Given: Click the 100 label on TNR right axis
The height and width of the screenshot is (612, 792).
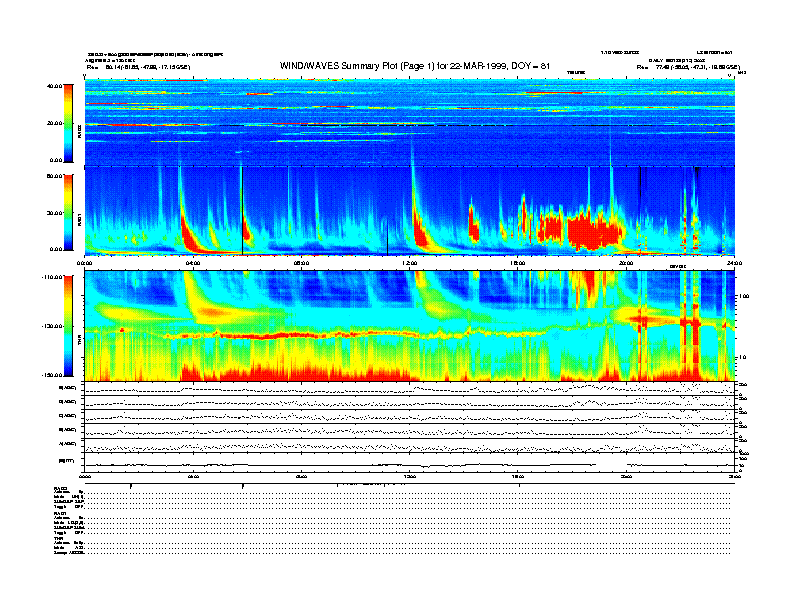Looking at the screenshot, I should (x=744, y=296).
